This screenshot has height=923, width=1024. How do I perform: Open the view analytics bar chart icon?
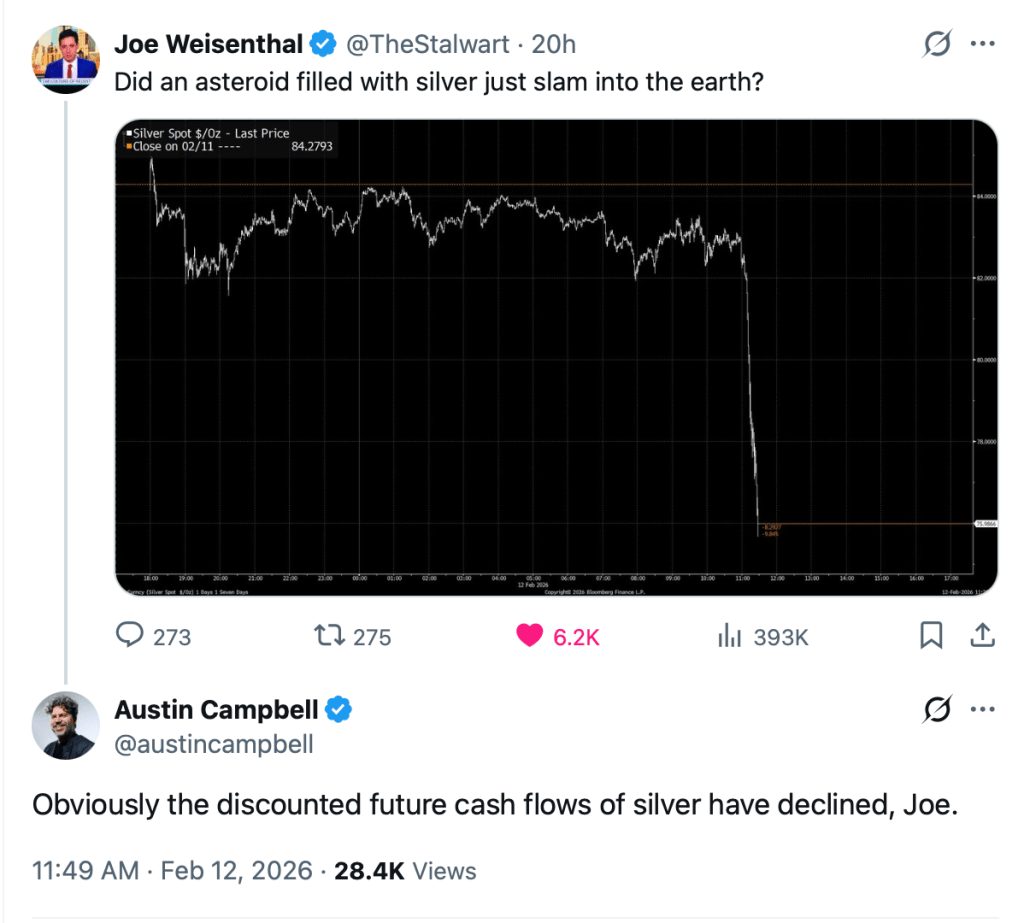click(x=729, y=636)
